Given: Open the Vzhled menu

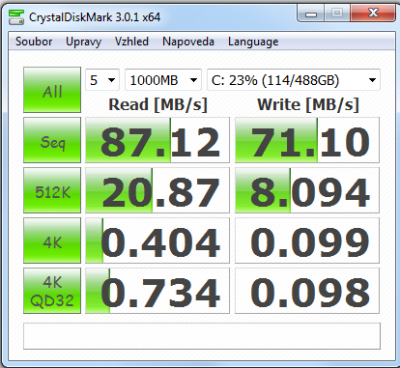Looking at the screenshot, I should click(x=132, y=42).
